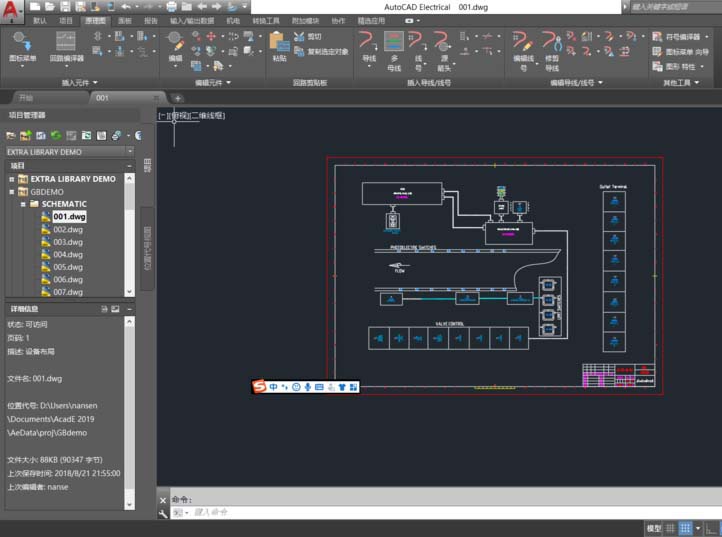This screenshot has height=537, width=722.
Task: Open the 开始 start document tab
Action: pos(26,98)
